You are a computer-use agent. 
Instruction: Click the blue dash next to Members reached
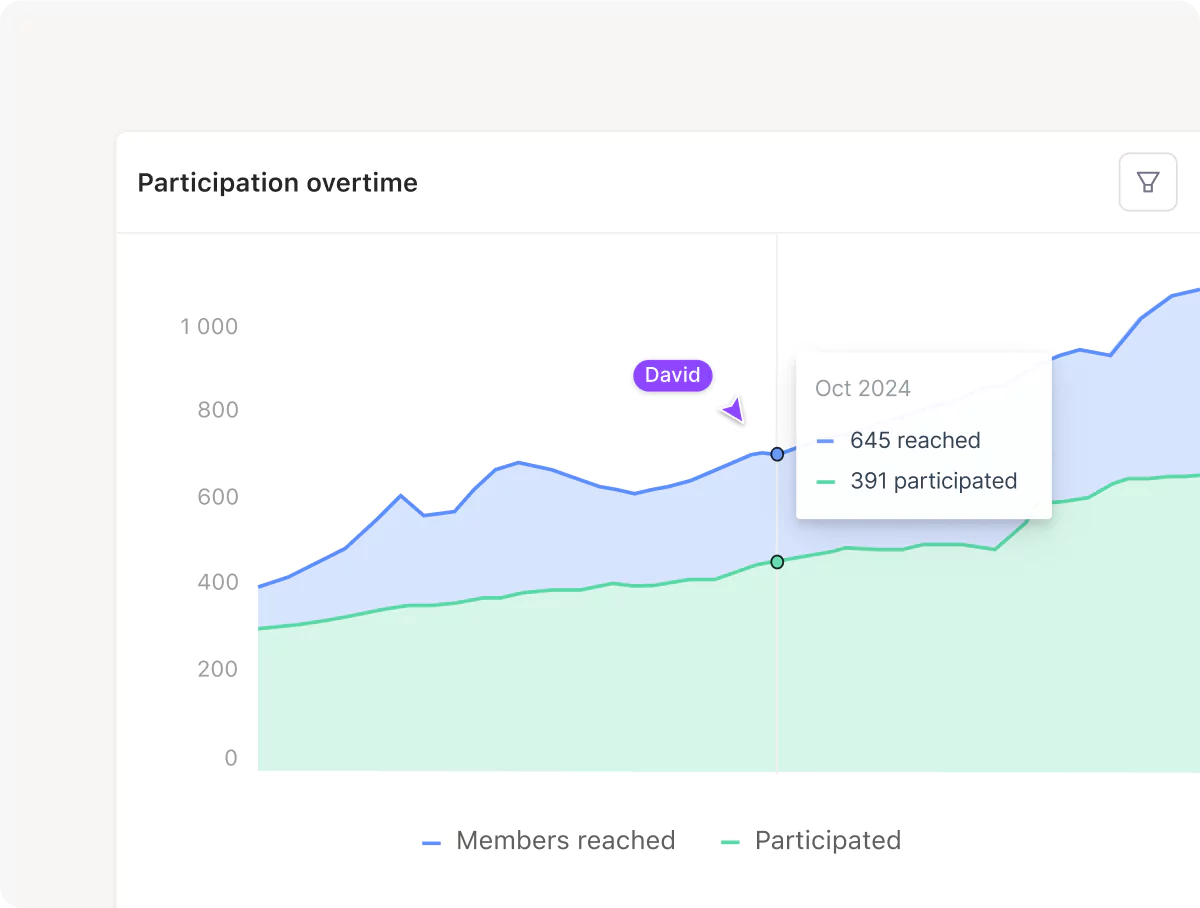[432, 843]
